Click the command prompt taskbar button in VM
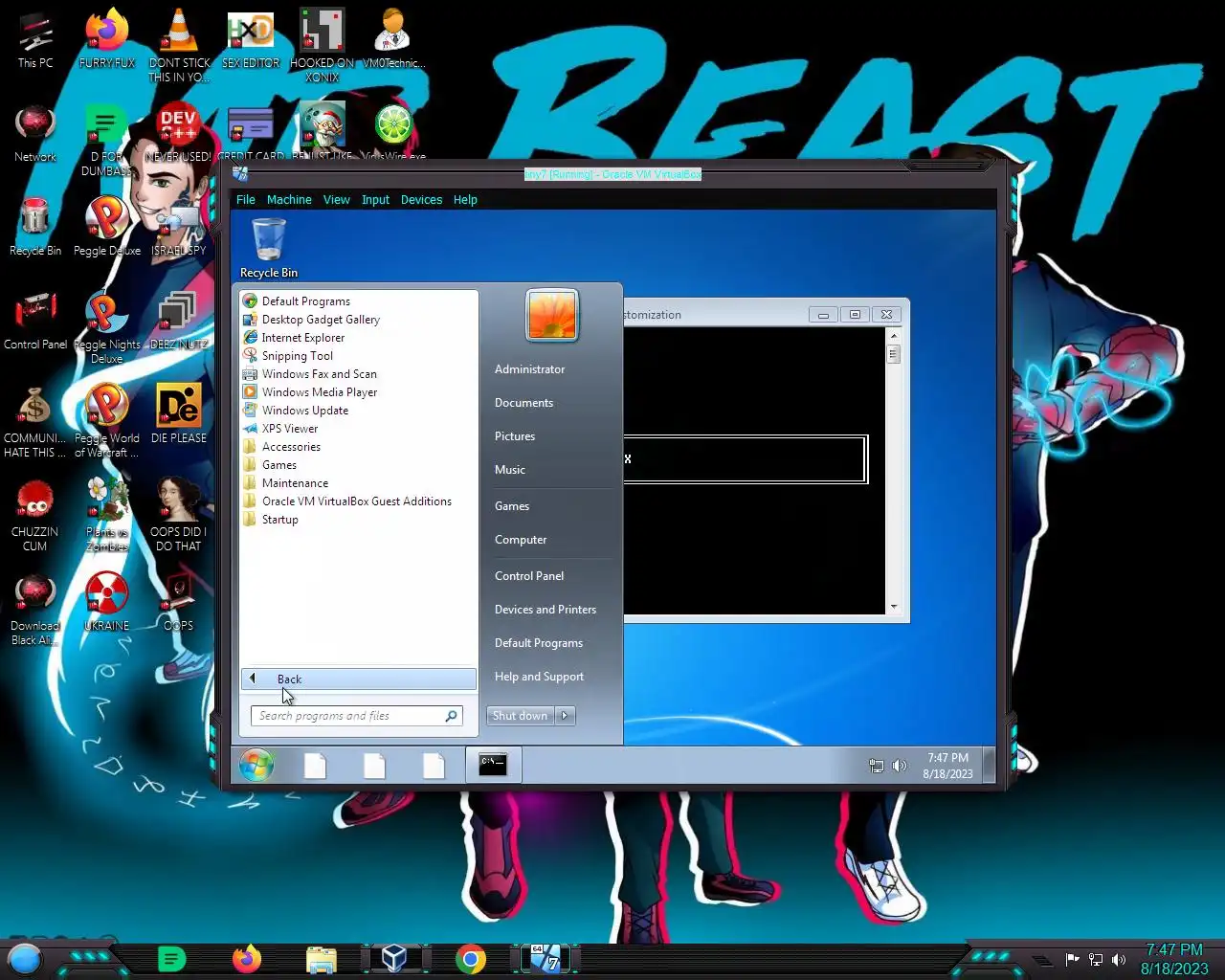Image resolution: width=1225 pixels, height=980 pixels. coord(493,765)
